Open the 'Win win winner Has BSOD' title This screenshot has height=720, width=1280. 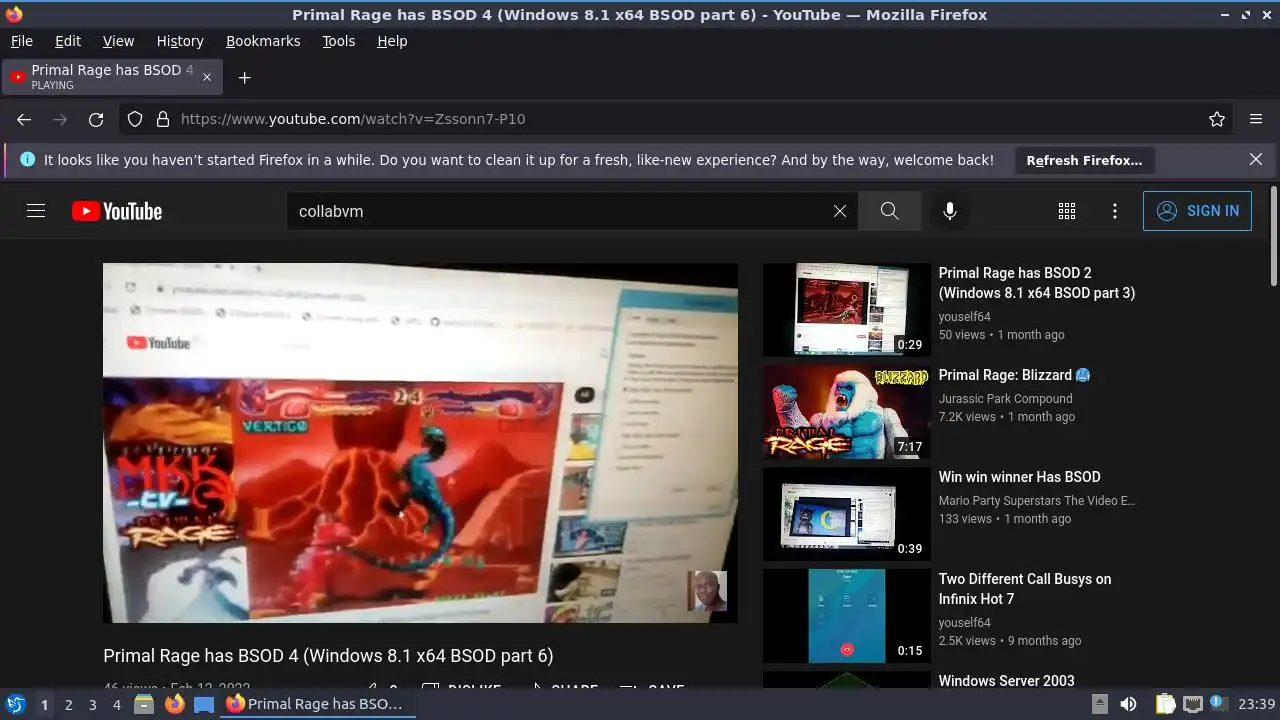click(x=1019, y=477)
